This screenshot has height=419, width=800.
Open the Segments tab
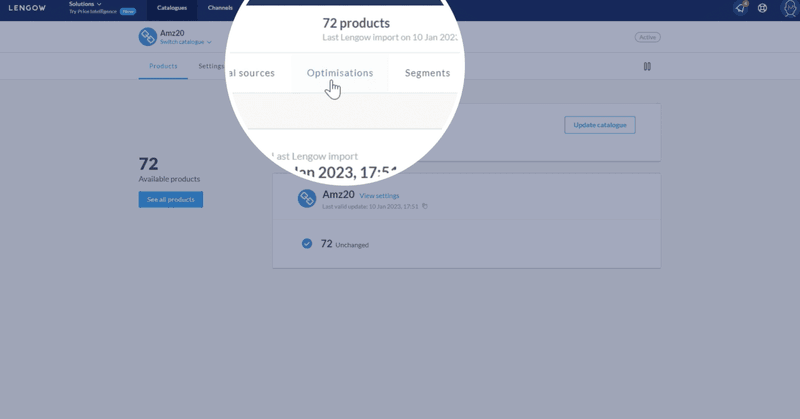tap(428, 73)
